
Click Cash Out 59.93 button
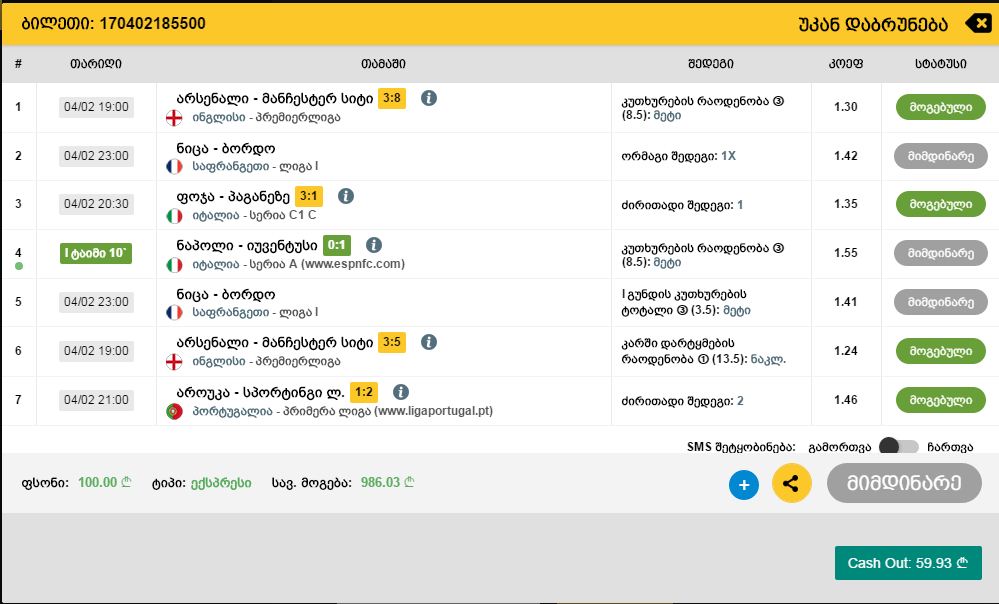908,563
